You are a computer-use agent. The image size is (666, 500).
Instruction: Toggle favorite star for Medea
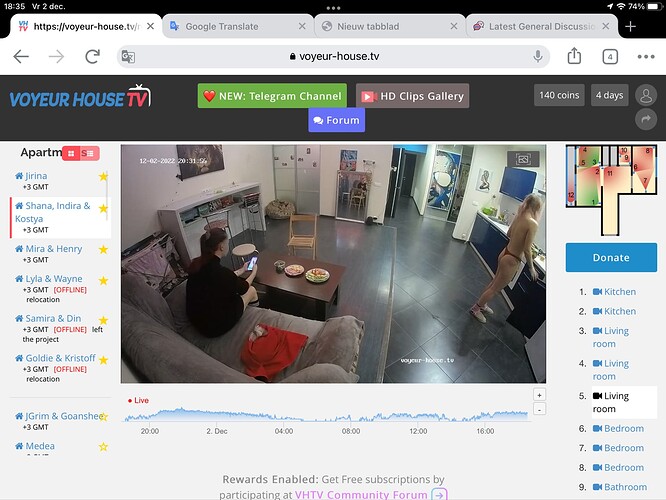(x=103, y=447)
